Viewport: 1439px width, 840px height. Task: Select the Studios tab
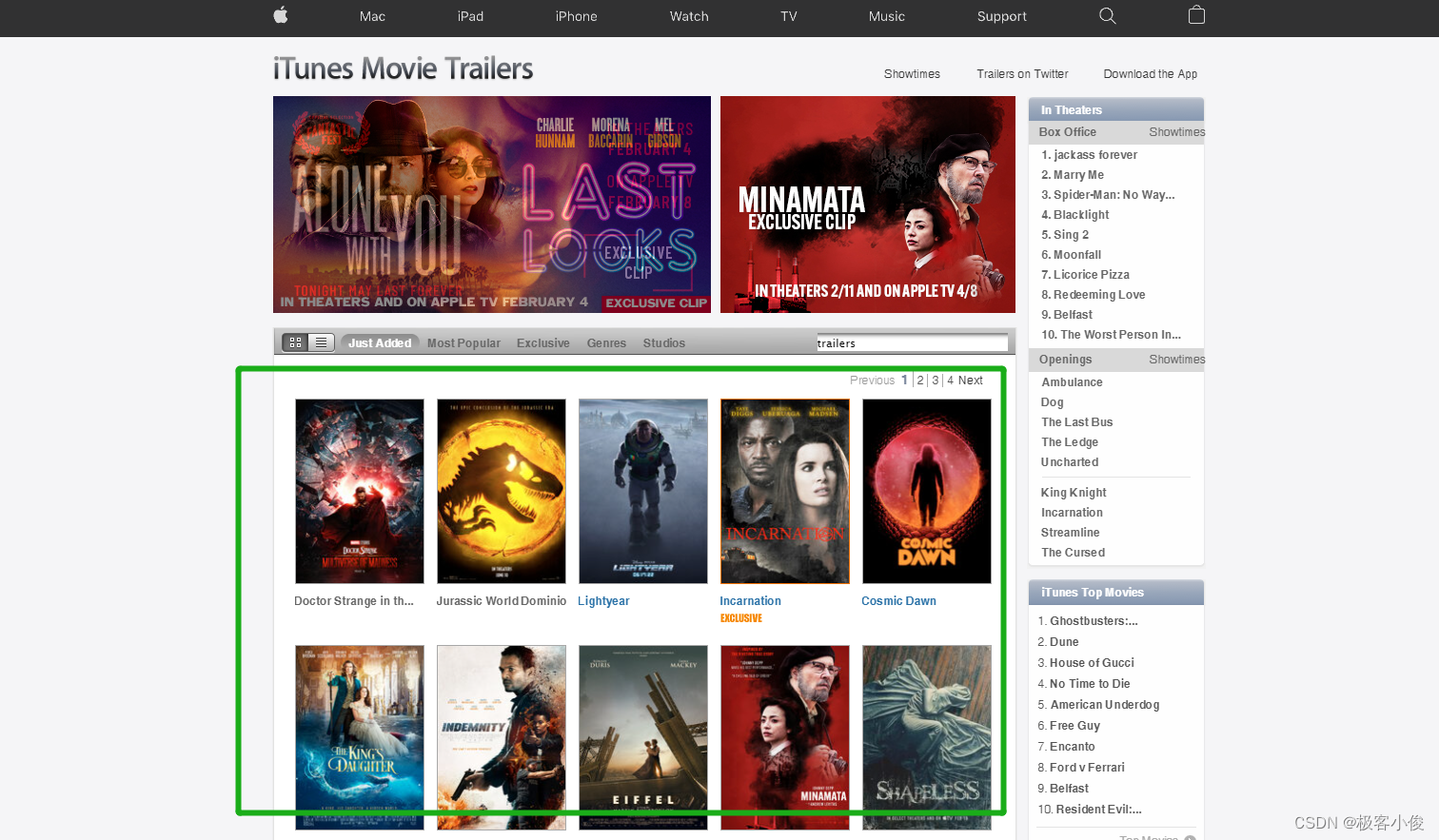point(663,343)
